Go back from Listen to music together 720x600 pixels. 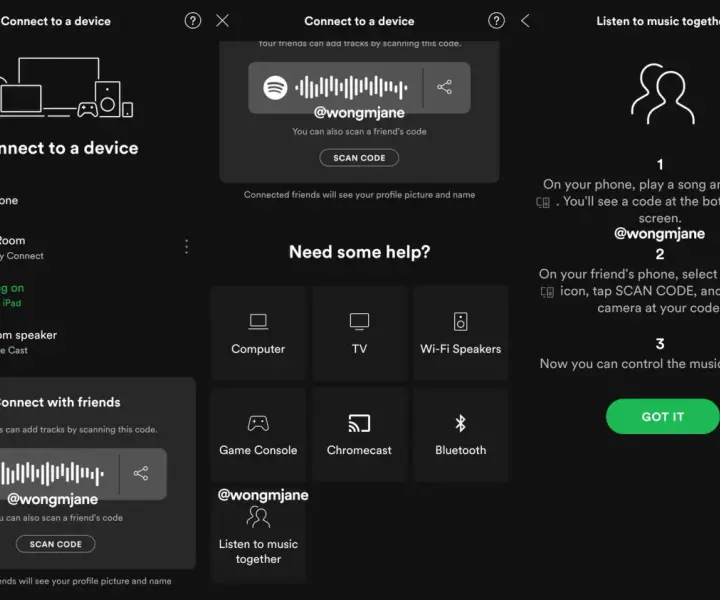(x=525, y=21)
